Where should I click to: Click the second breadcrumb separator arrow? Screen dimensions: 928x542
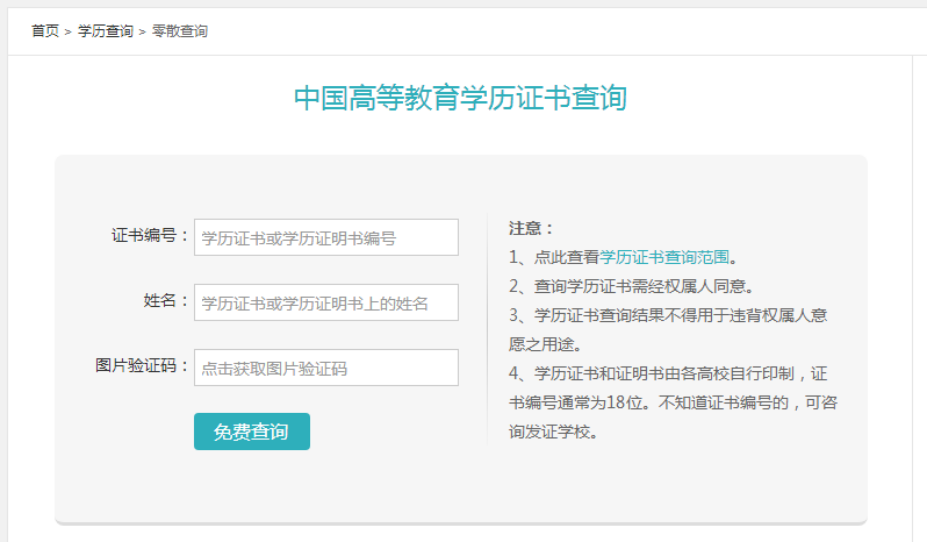click(142, 32)
